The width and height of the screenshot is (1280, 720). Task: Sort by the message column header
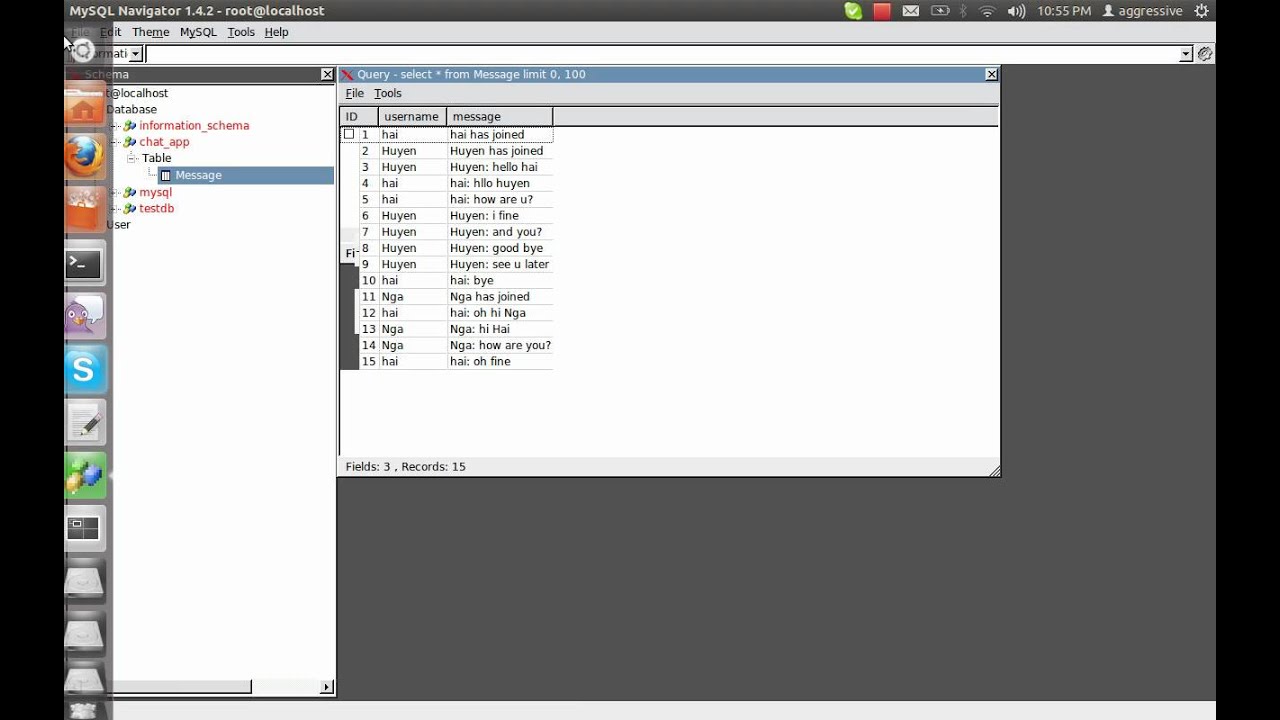(499, 117)
